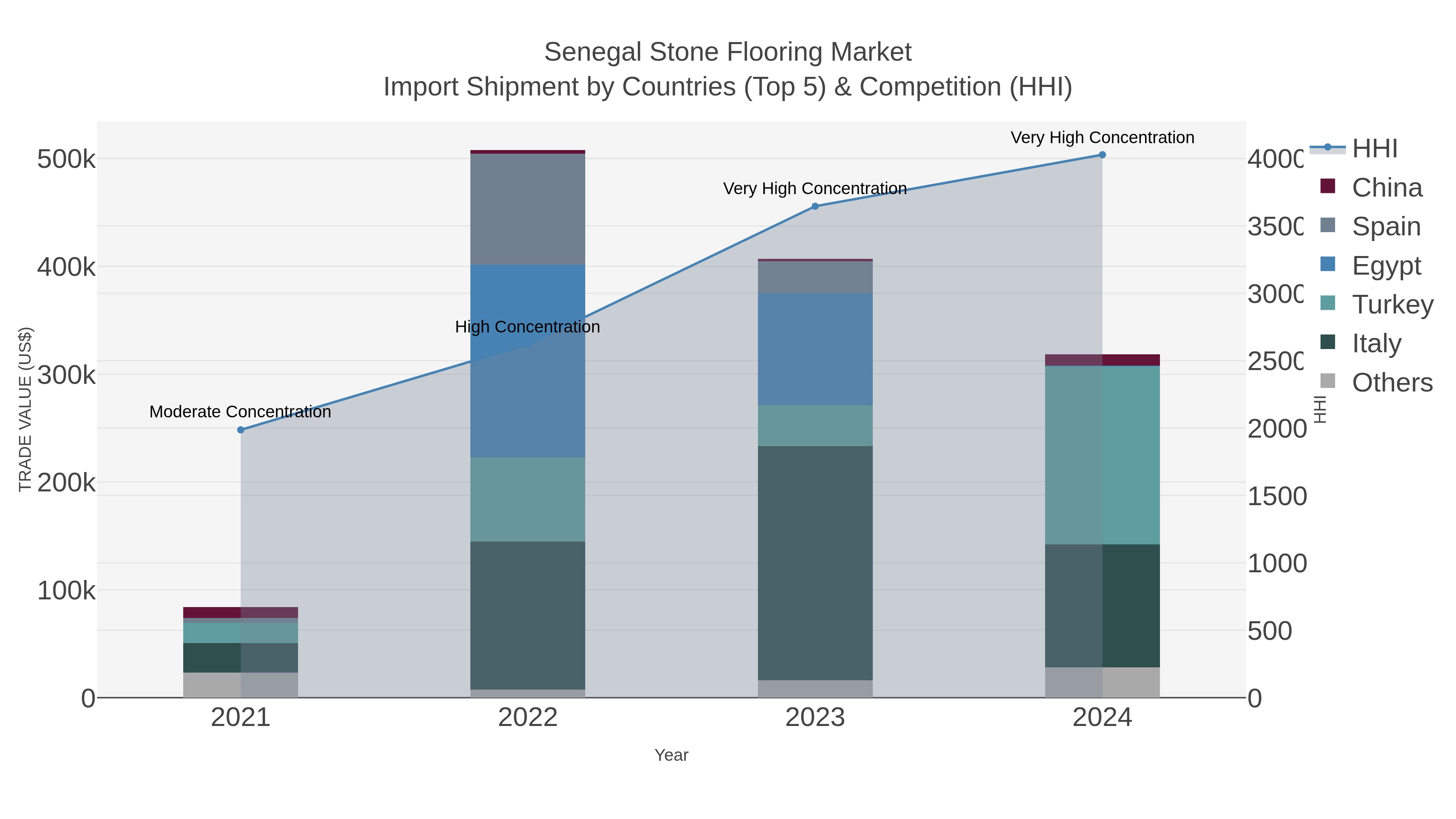Click the 'Senegal Stone Flooring Market' title

click(x=728, y=52)
